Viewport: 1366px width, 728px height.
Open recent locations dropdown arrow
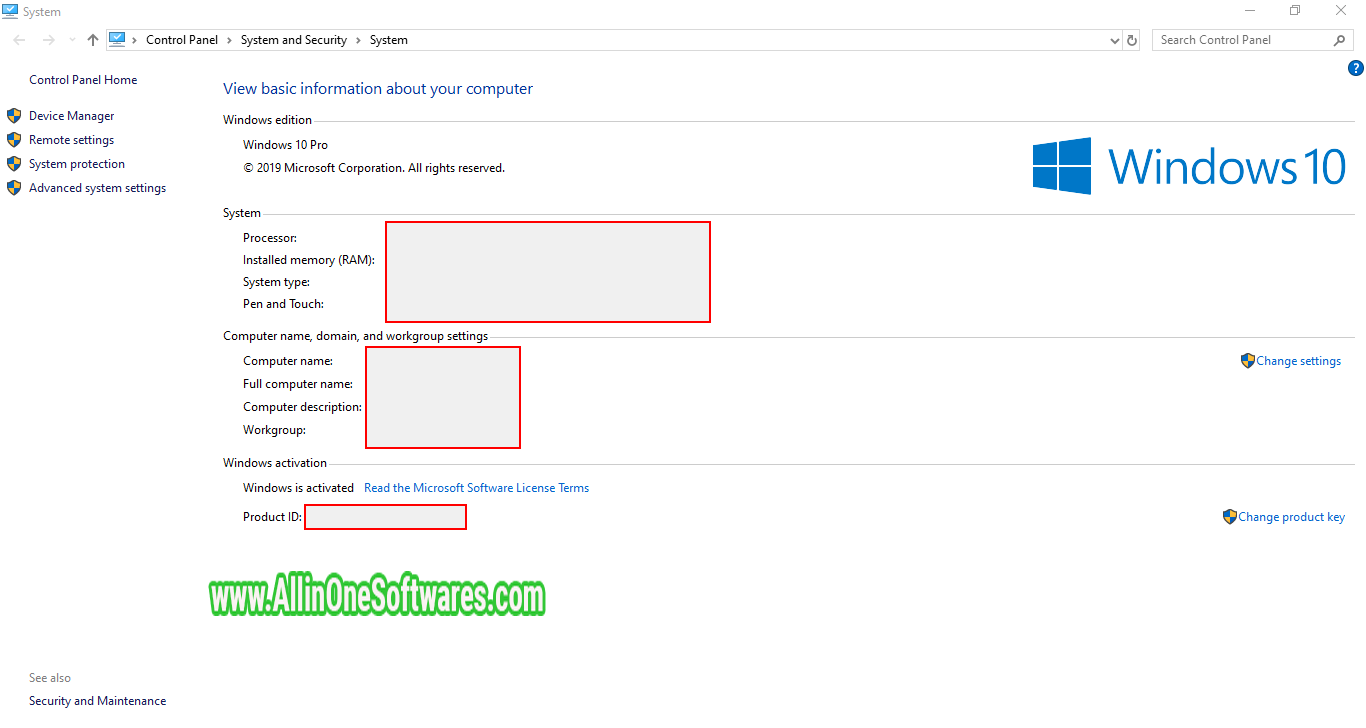(72, 40)
